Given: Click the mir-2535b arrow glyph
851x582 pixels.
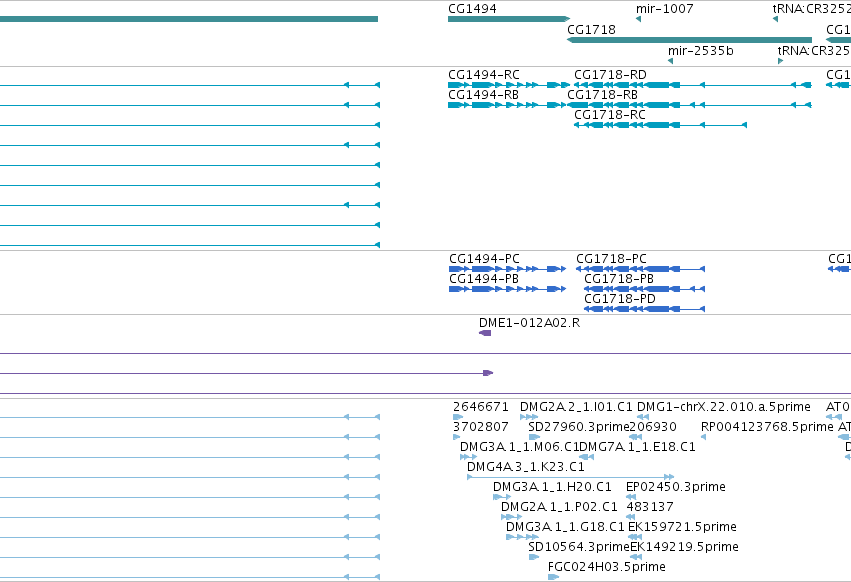Looking at the screenshot, I should tap(670, 61).
